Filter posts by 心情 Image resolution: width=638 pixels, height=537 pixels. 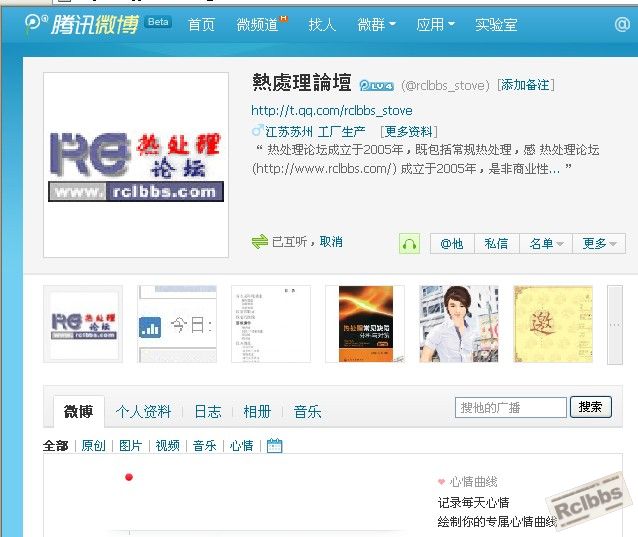242,446
